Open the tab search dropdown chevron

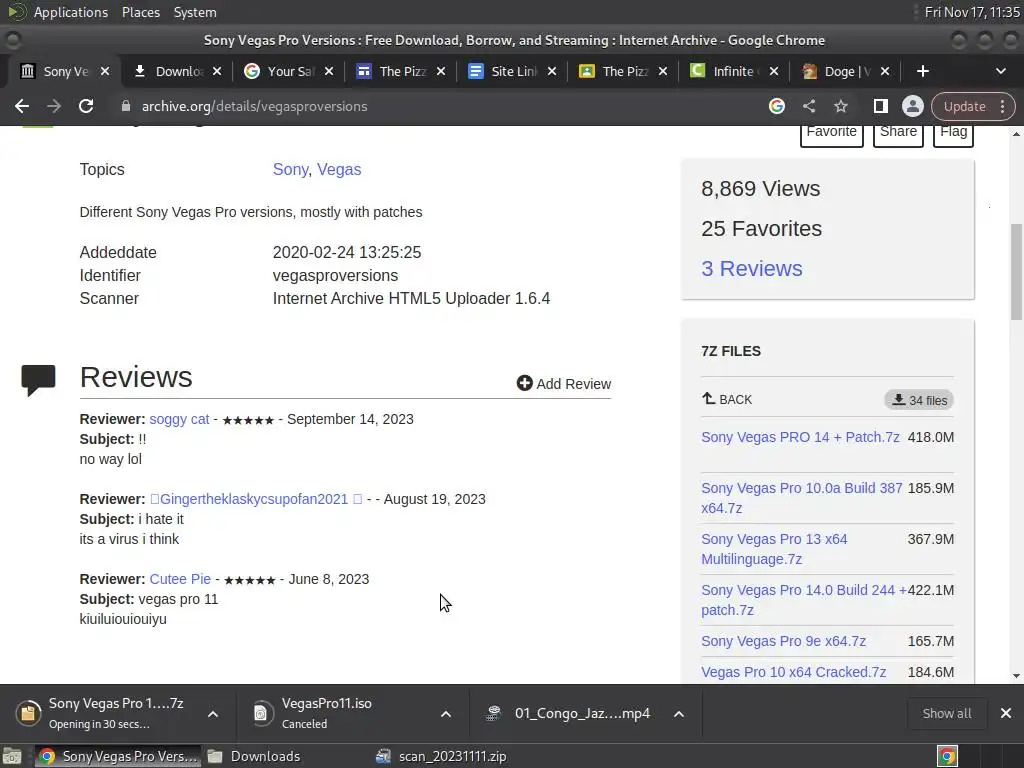click(x=1000, y=71)
